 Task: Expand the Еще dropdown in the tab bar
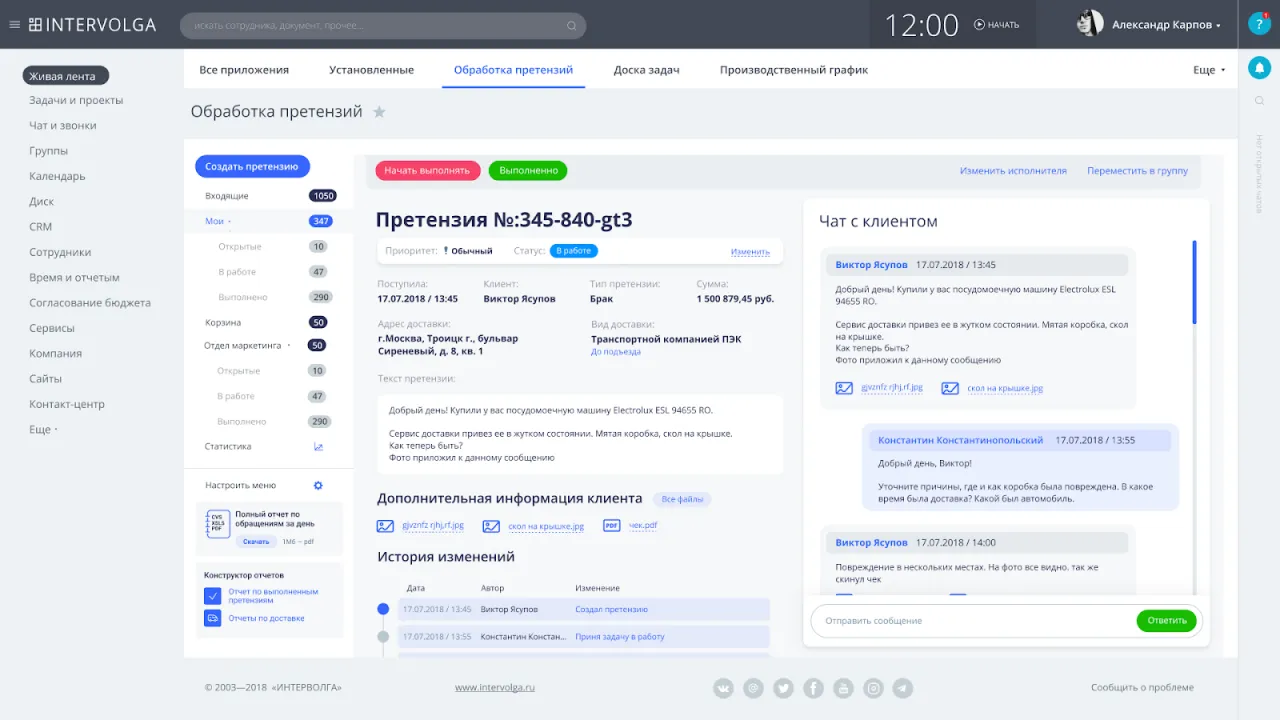[x=1209, y=70]
